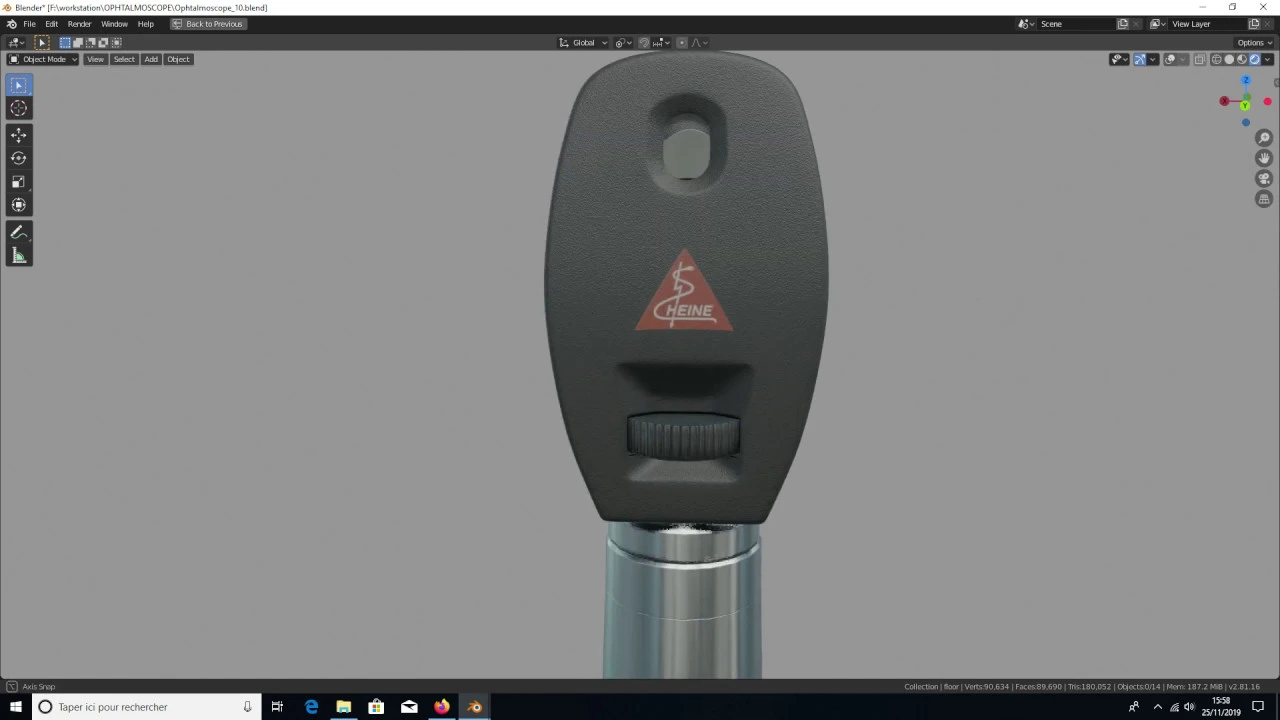Click the Scene name field
The width and height of the screenshot is (1280, 720).
(x=1076, y=24)
